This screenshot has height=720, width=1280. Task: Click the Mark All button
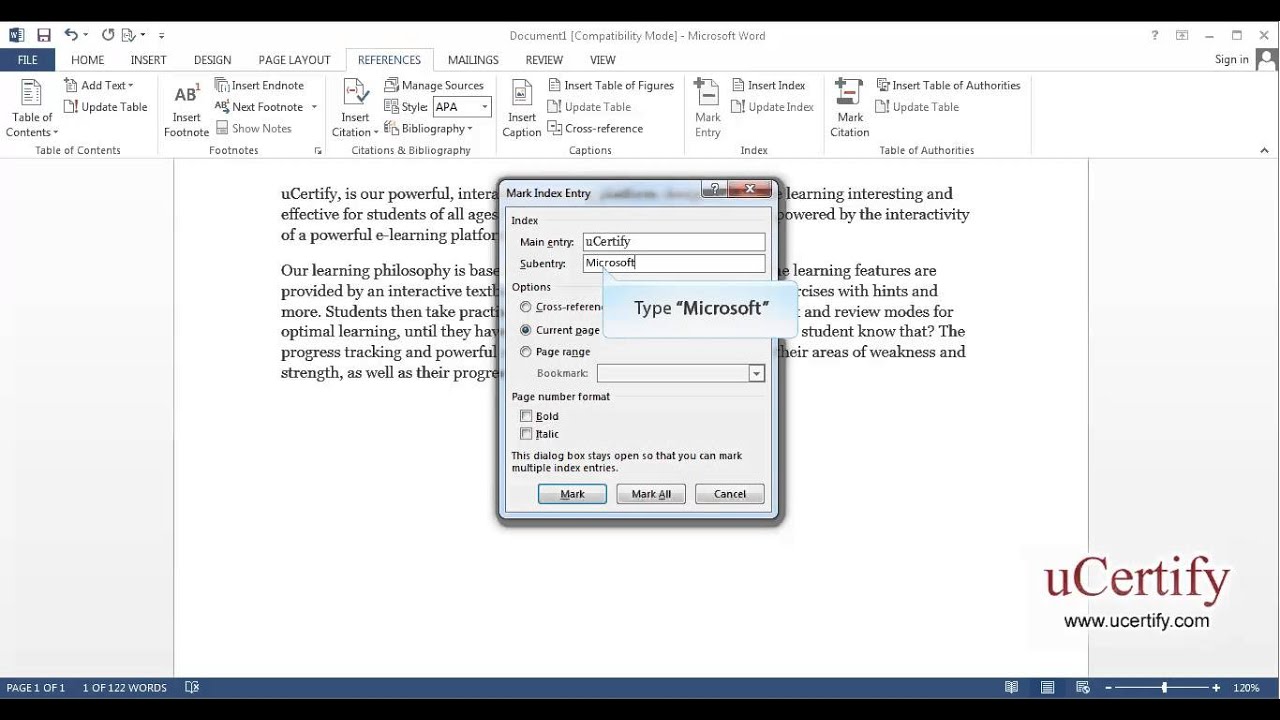tap(651, 494)
